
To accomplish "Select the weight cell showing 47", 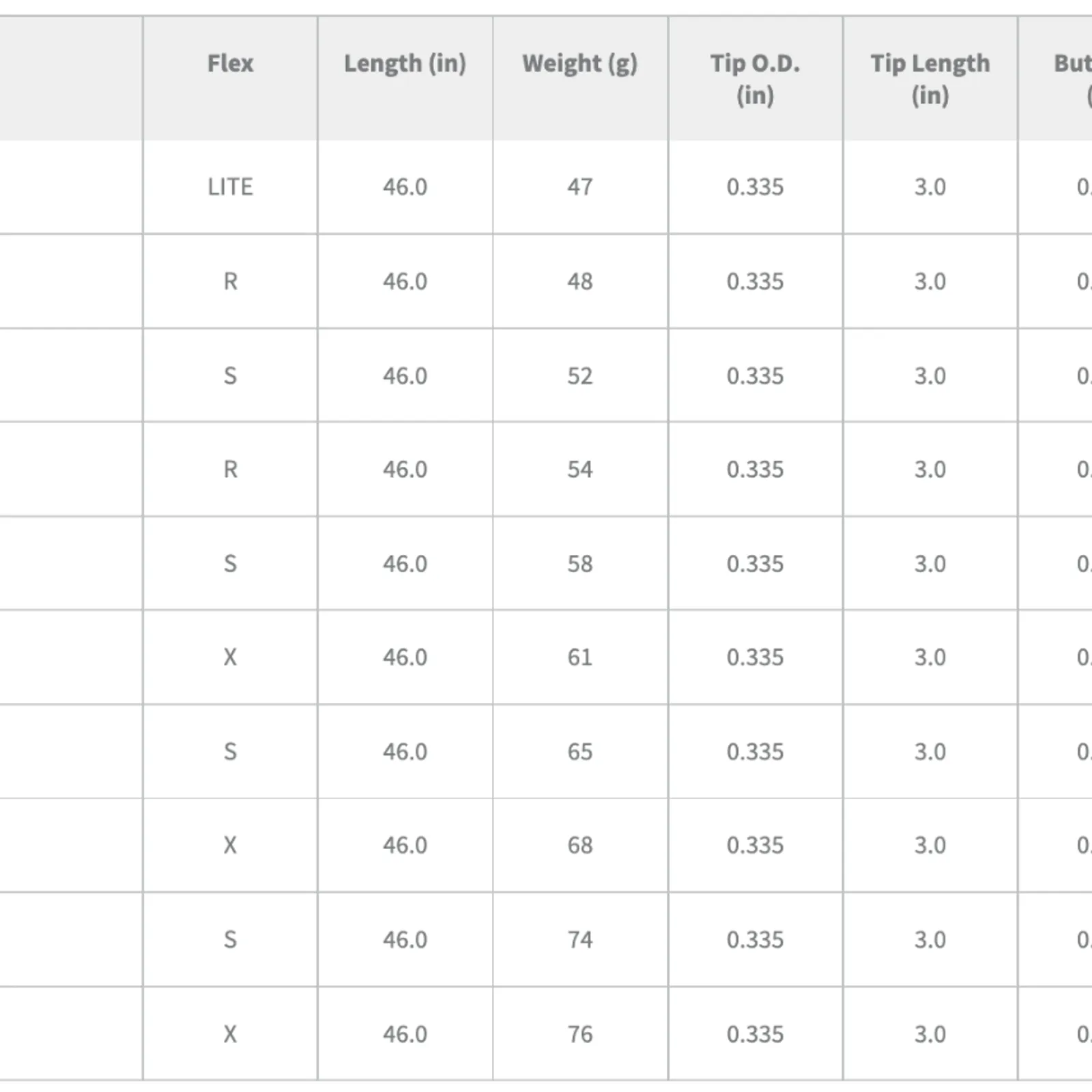I will [x=580, y=187].
